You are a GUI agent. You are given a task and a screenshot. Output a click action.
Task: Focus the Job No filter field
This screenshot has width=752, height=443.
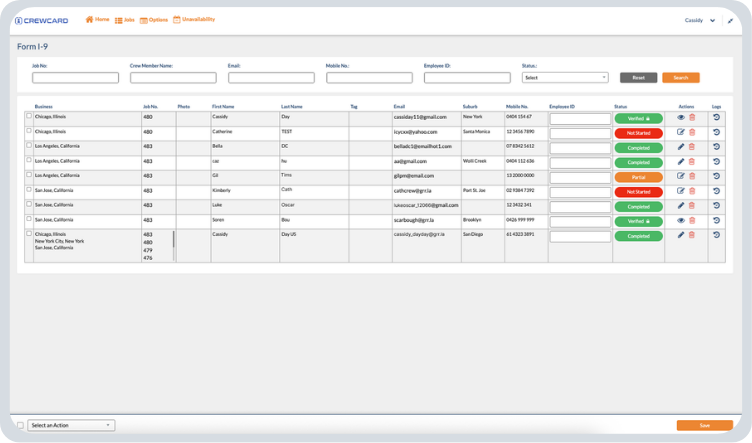pos(75,78)
